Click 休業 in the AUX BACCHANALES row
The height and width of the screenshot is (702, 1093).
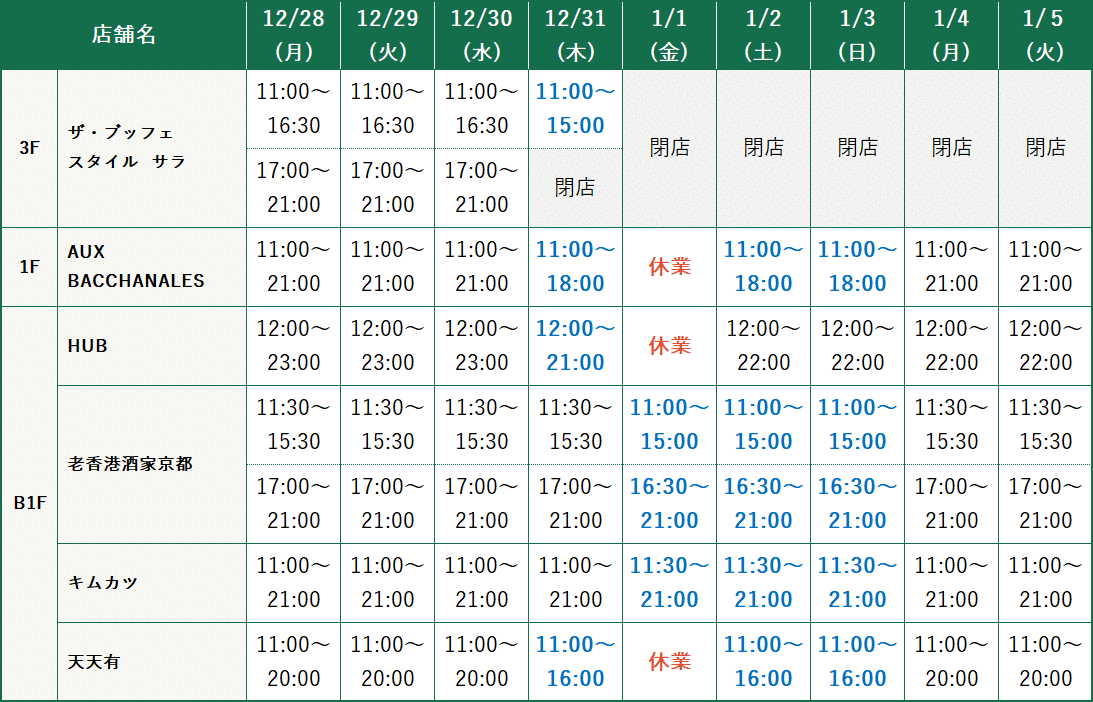(x=669, y=267)
